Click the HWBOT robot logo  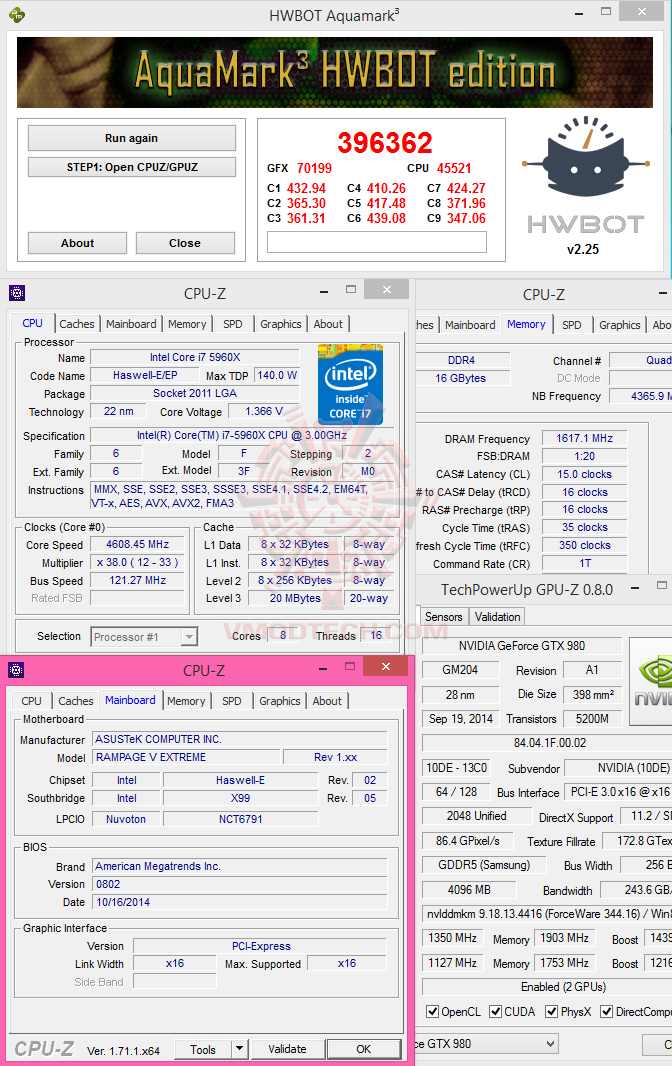pos(586,156)
